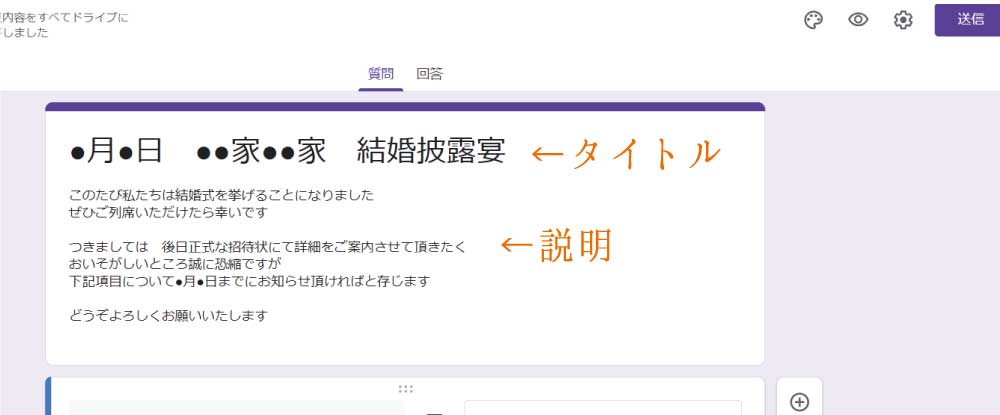Click the purple 送信 button

click(x=966, y=20)
